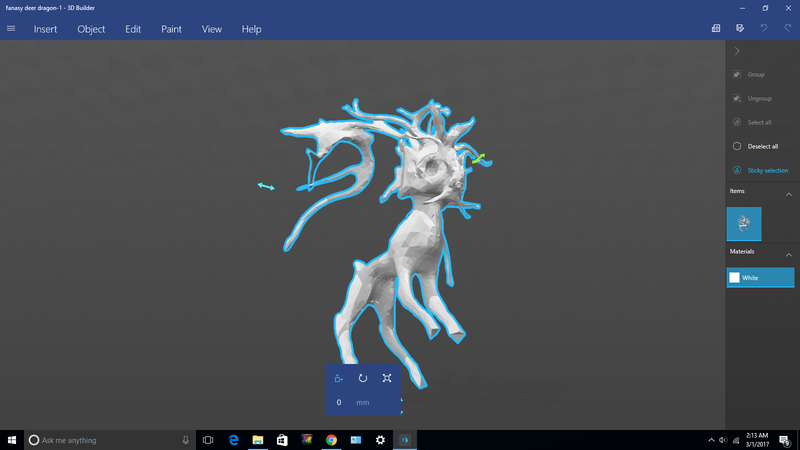
Task: Open the Edit menu
Action: click(x=133, y=29)
